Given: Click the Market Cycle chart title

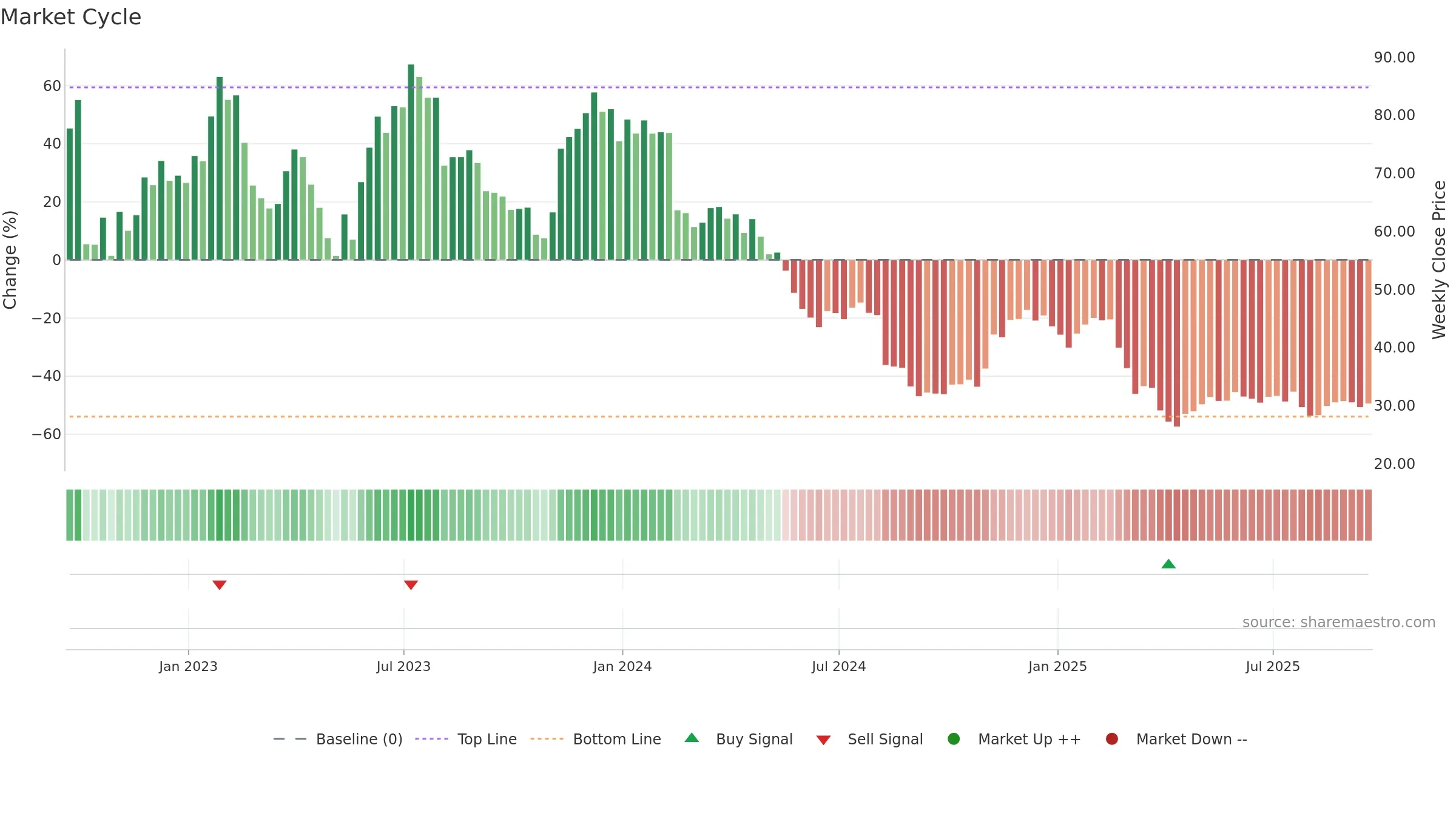Looking at the screenshot, I should click(71, 17).
